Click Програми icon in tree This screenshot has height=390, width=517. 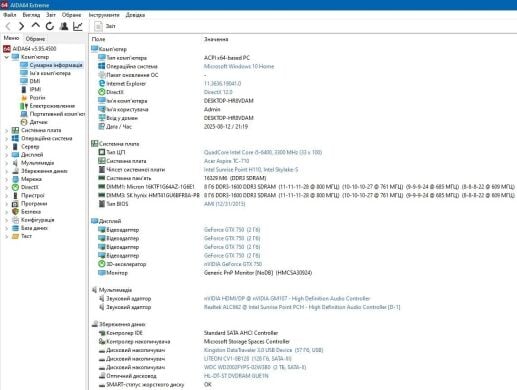pos(15,204)
